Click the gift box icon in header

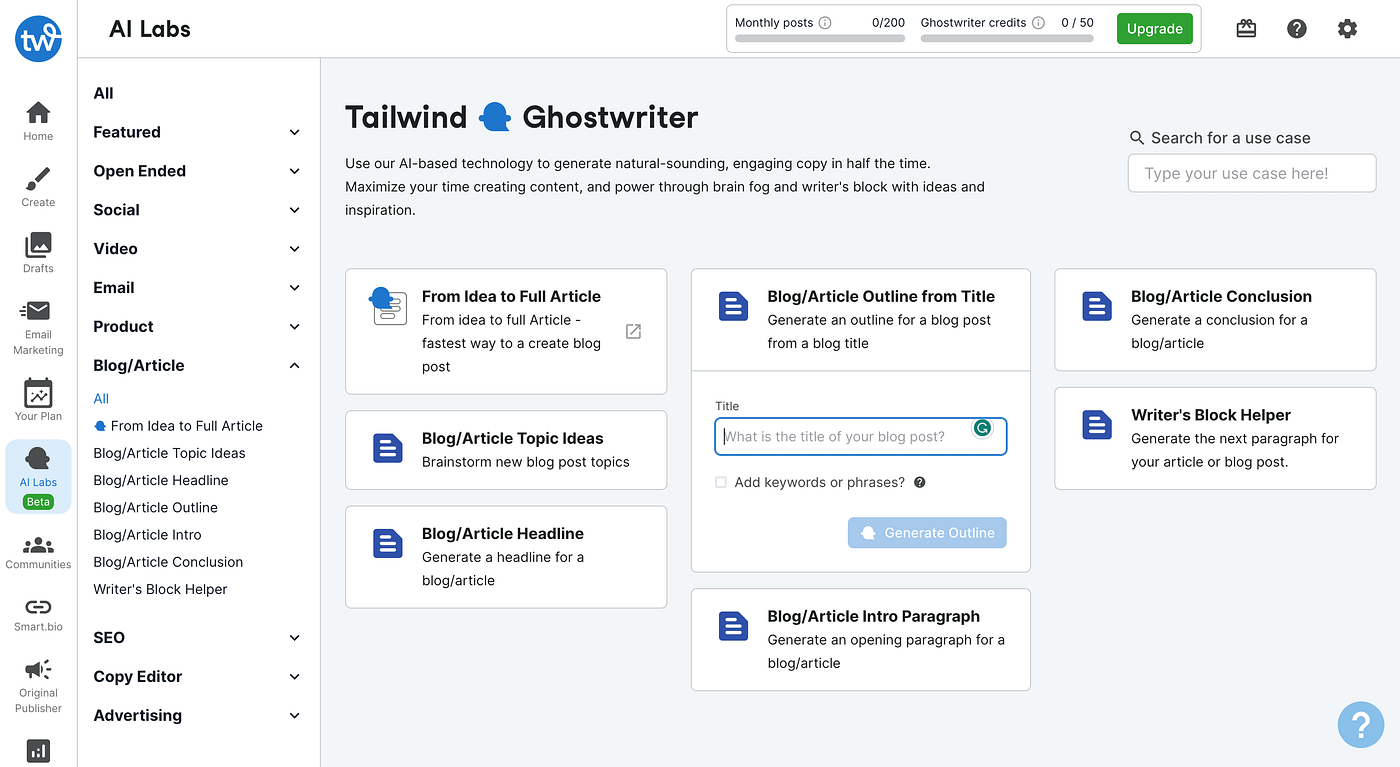[1246, 29]
